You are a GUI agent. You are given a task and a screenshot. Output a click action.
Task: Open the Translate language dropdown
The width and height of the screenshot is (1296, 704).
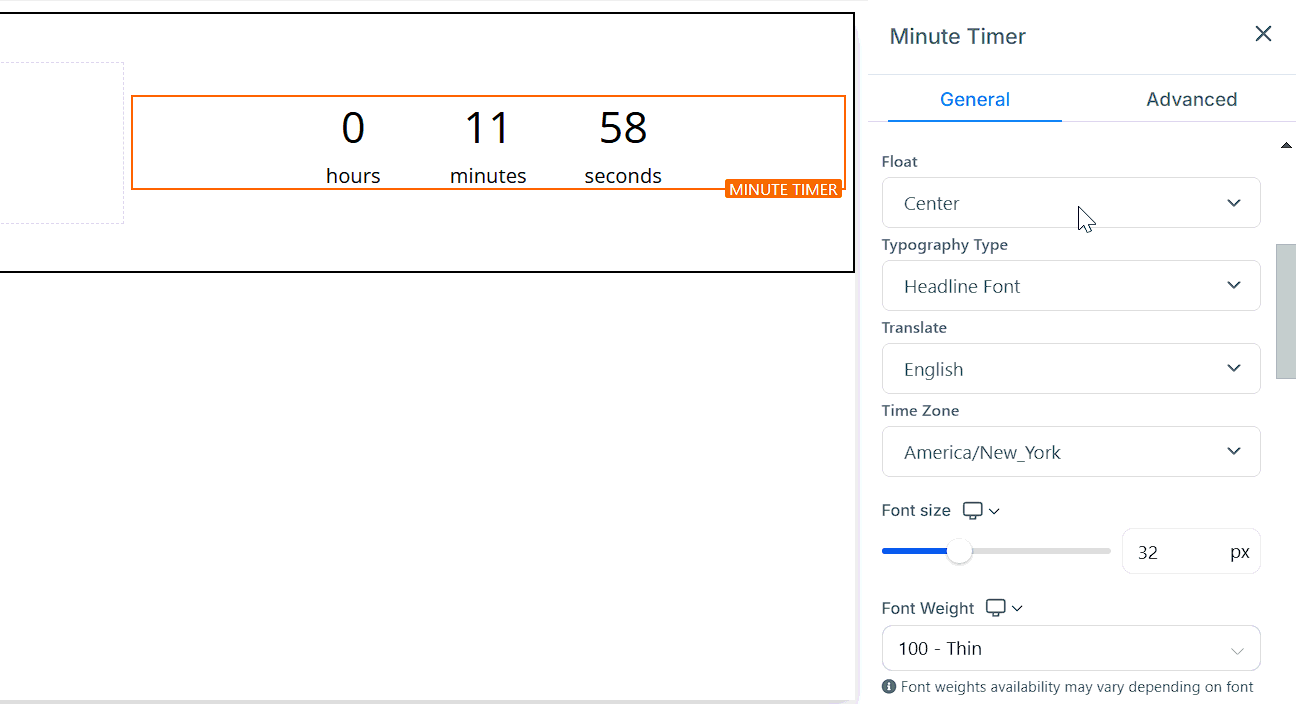[1070, 369]
